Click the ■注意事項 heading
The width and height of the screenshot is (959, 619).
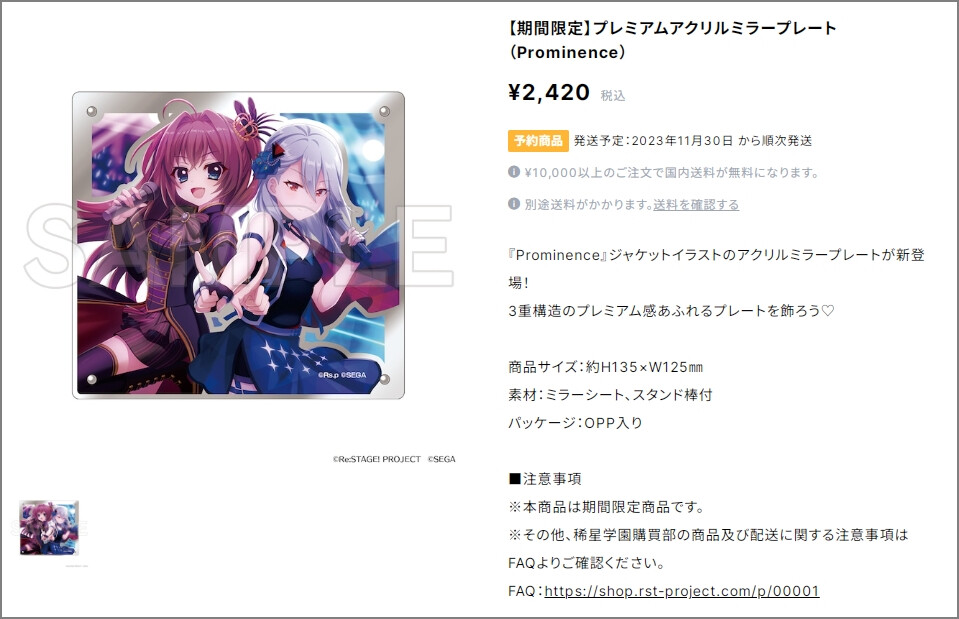545,479
